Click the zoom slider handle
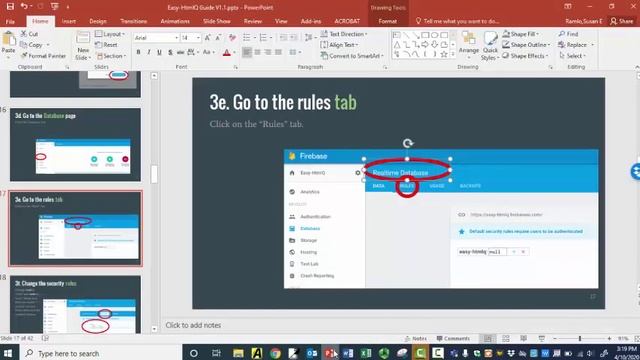The image size is (640, 360). (x=580, y=338)
